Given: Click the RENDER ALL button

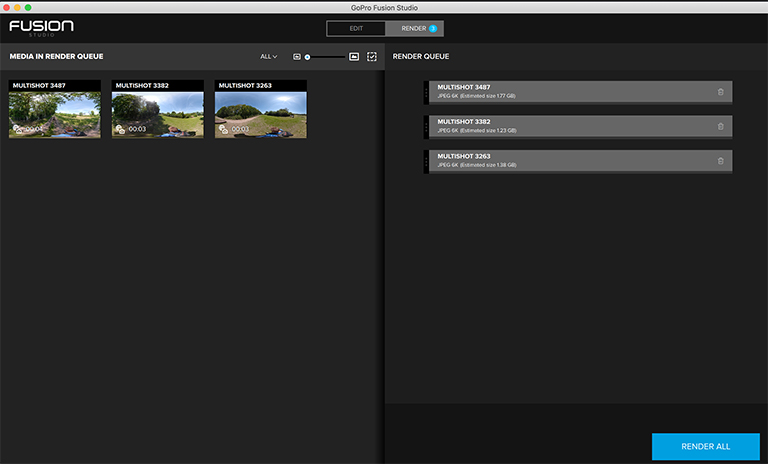Looking at the screenshot, I should [705, 446].
